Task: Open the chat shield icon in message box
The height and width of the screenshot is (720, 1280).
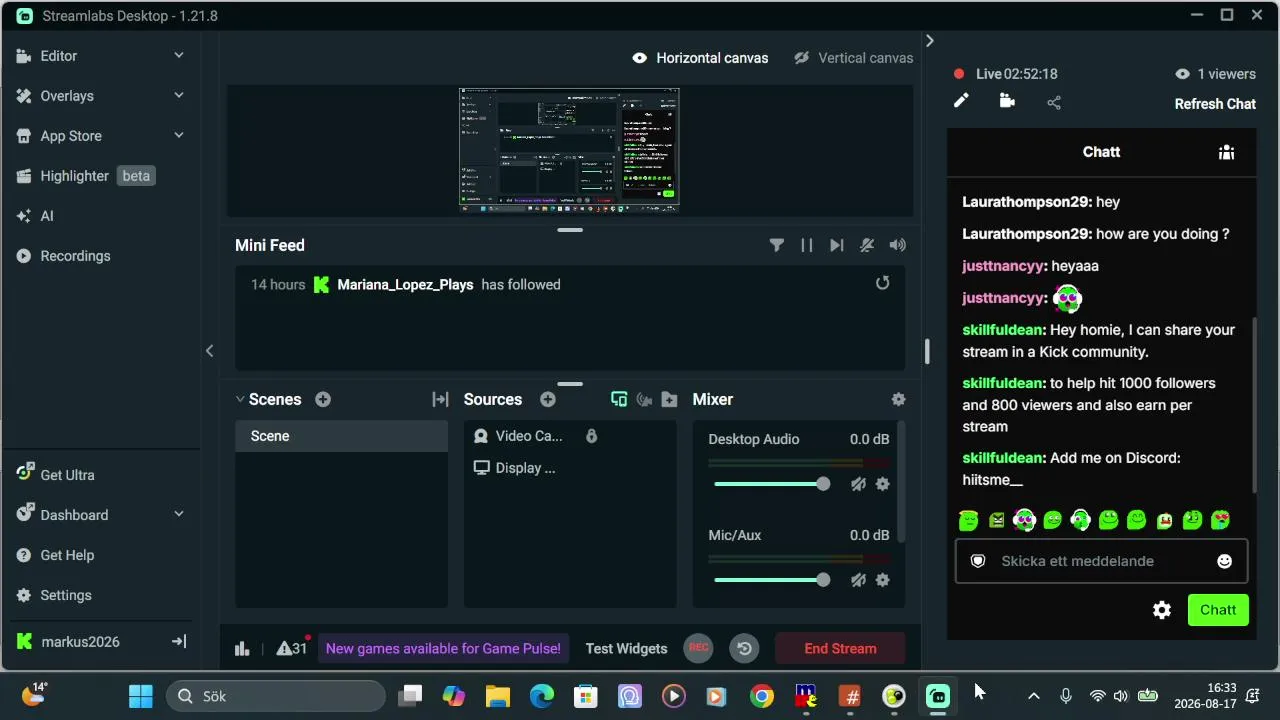Action: pyautogui.click(x=978, y=561)
